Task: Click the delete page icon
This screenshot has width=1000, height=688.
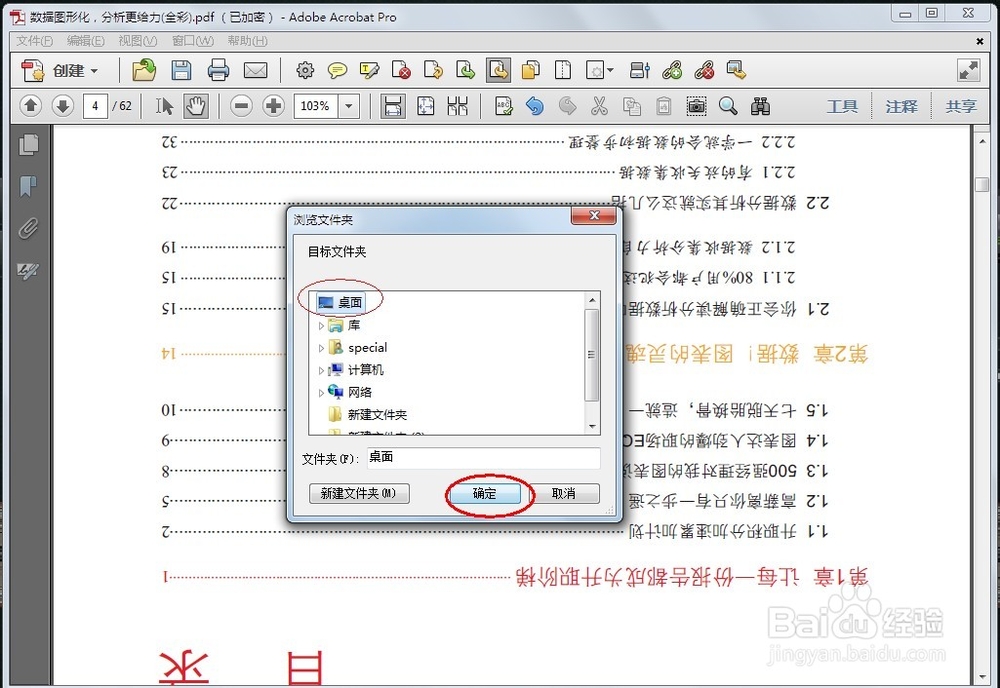Action: pyautogui.click(x=401, y=70)
